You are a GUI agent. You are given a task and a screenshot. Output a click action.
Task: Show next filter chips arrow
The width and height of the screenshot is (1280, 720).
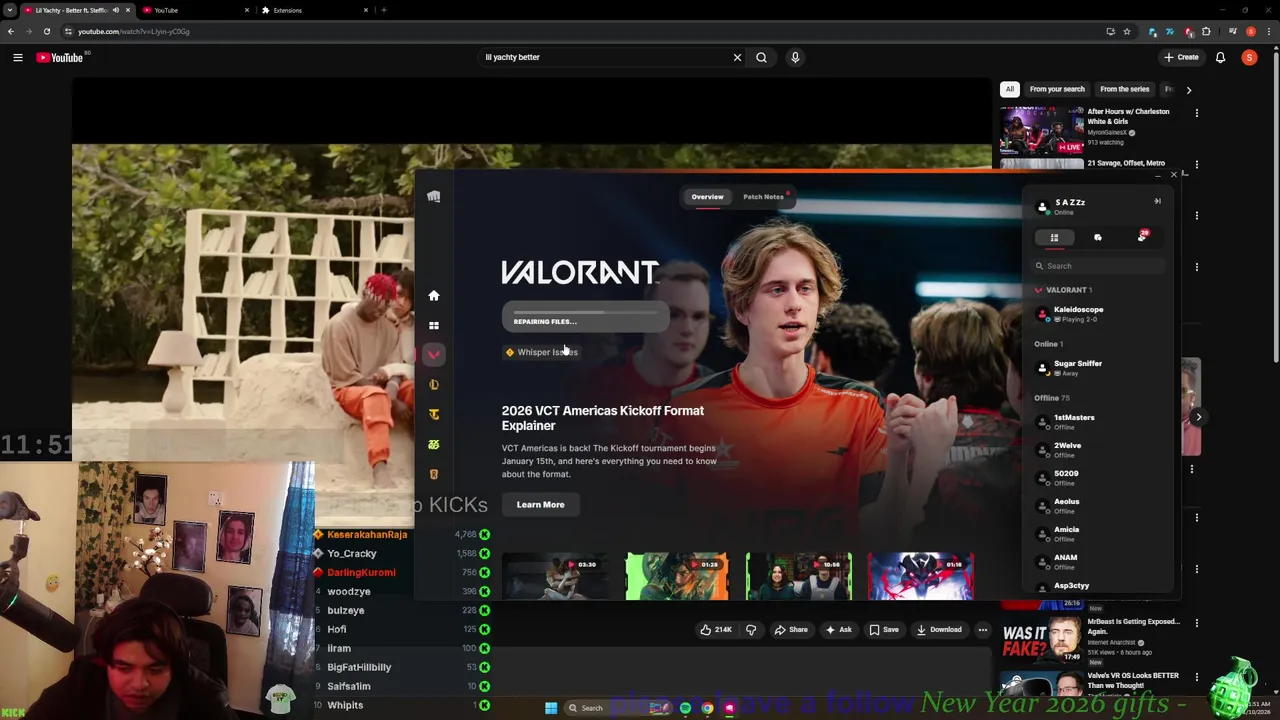click(1188, 89)
